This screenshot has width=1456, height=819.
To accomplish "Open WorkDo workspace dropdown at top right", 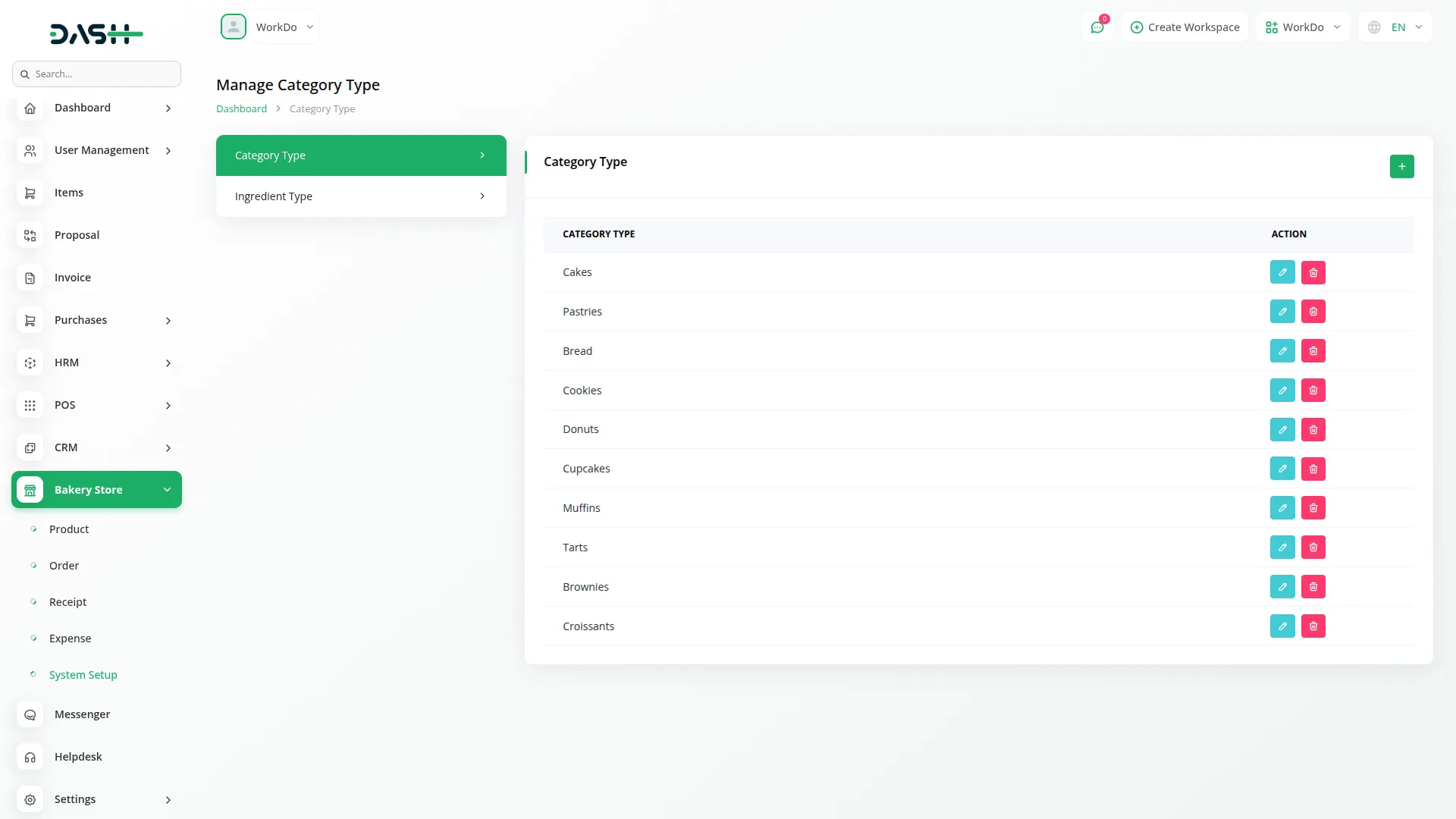I will [1302, 27].
